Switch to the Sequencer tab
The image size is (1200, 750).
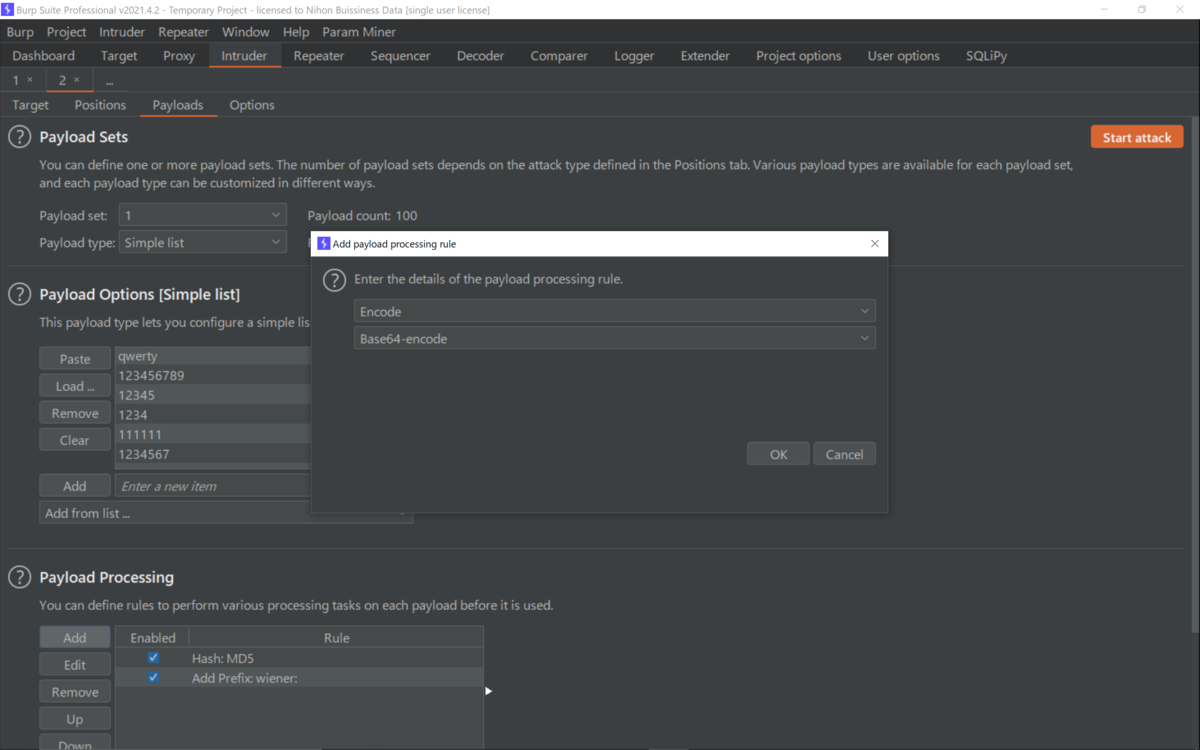point(400,56)
